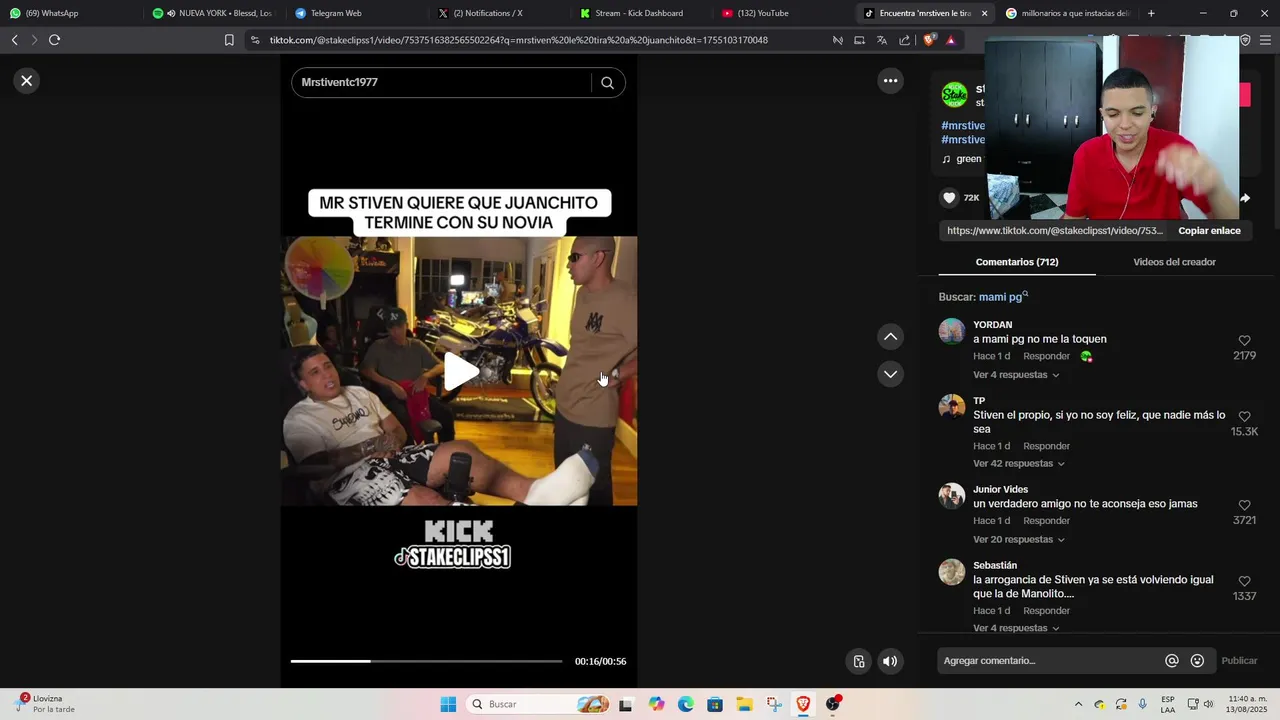Switch to Comentarios (712) tab

(1017, 262)
